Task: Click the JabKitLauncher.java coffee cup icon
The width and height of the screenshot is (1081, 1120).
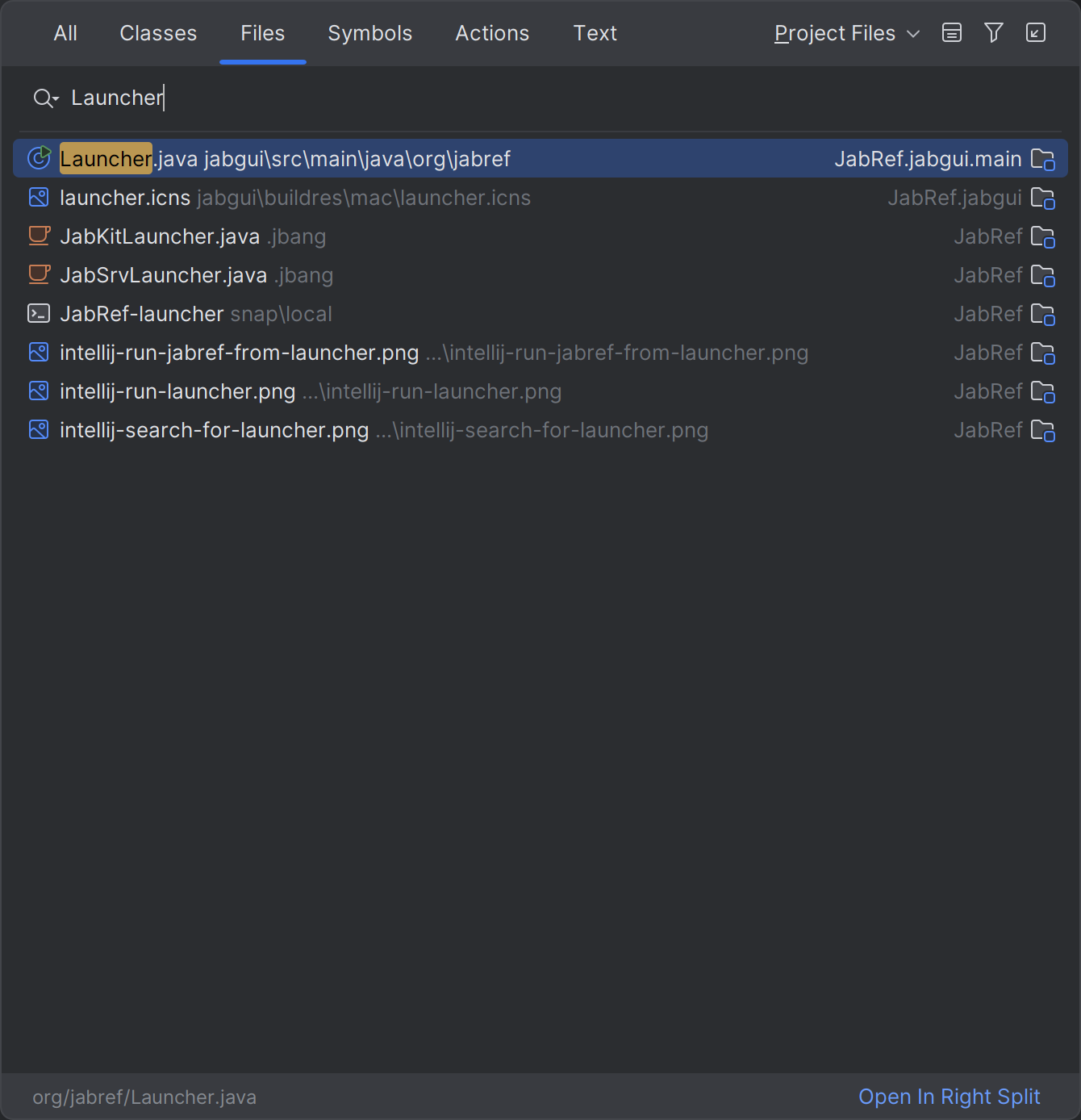Action: pos(39,236)
